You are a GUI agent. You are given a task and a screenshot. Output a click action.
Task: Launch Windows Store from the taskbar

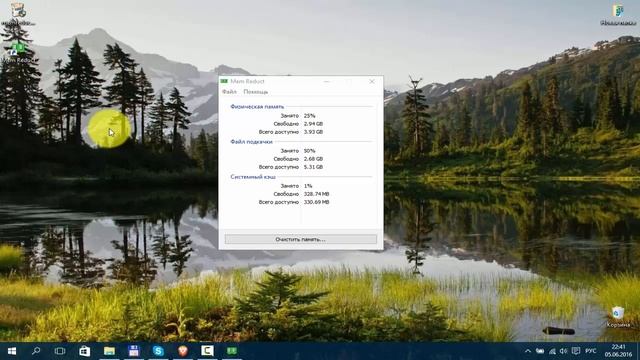point(84,351)
